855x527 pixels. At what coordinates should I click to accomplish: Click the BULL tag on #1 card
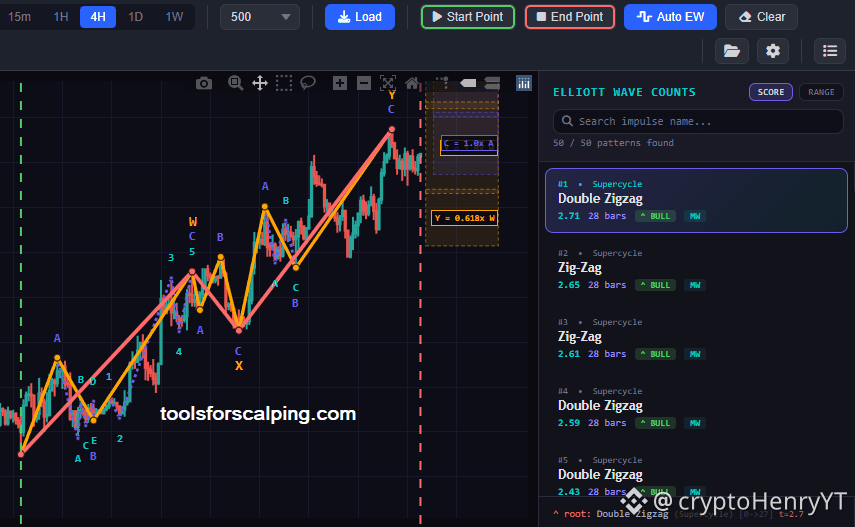click(655, 216)
